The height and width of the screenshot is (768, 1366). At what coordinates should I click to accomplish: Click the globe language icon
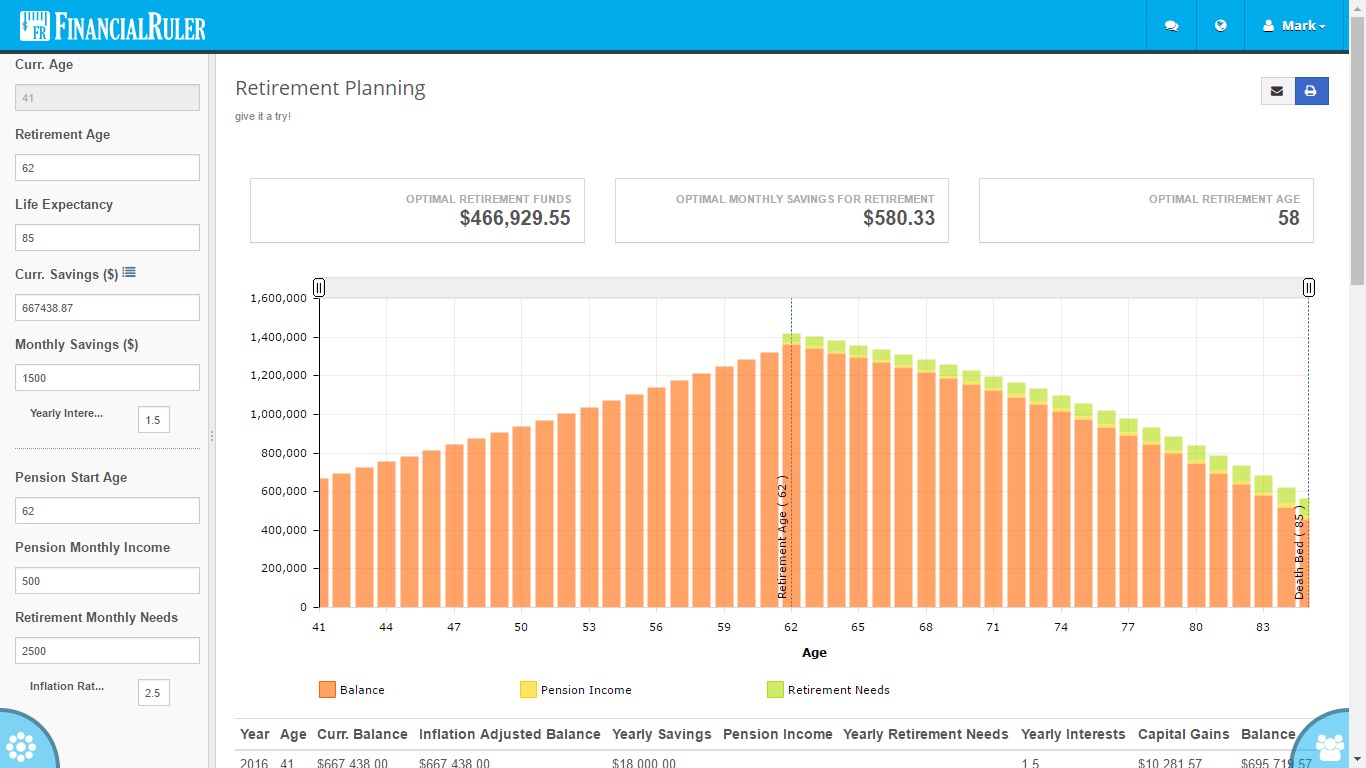tap(1221, 26)
